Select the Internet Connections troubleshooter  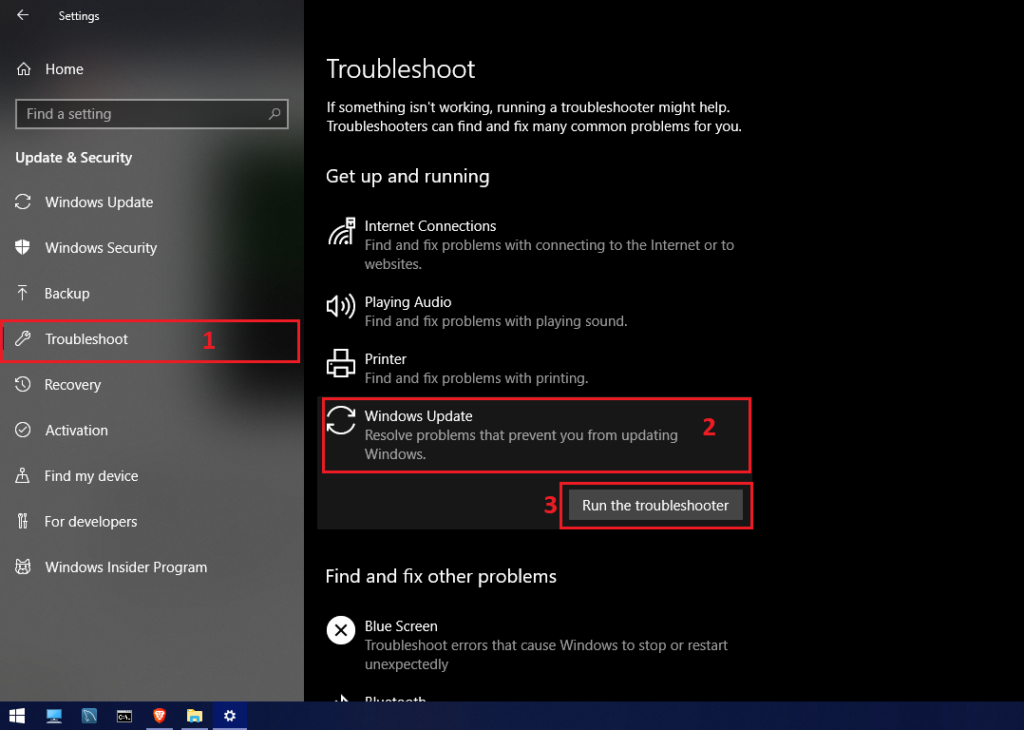coord(534,245)
